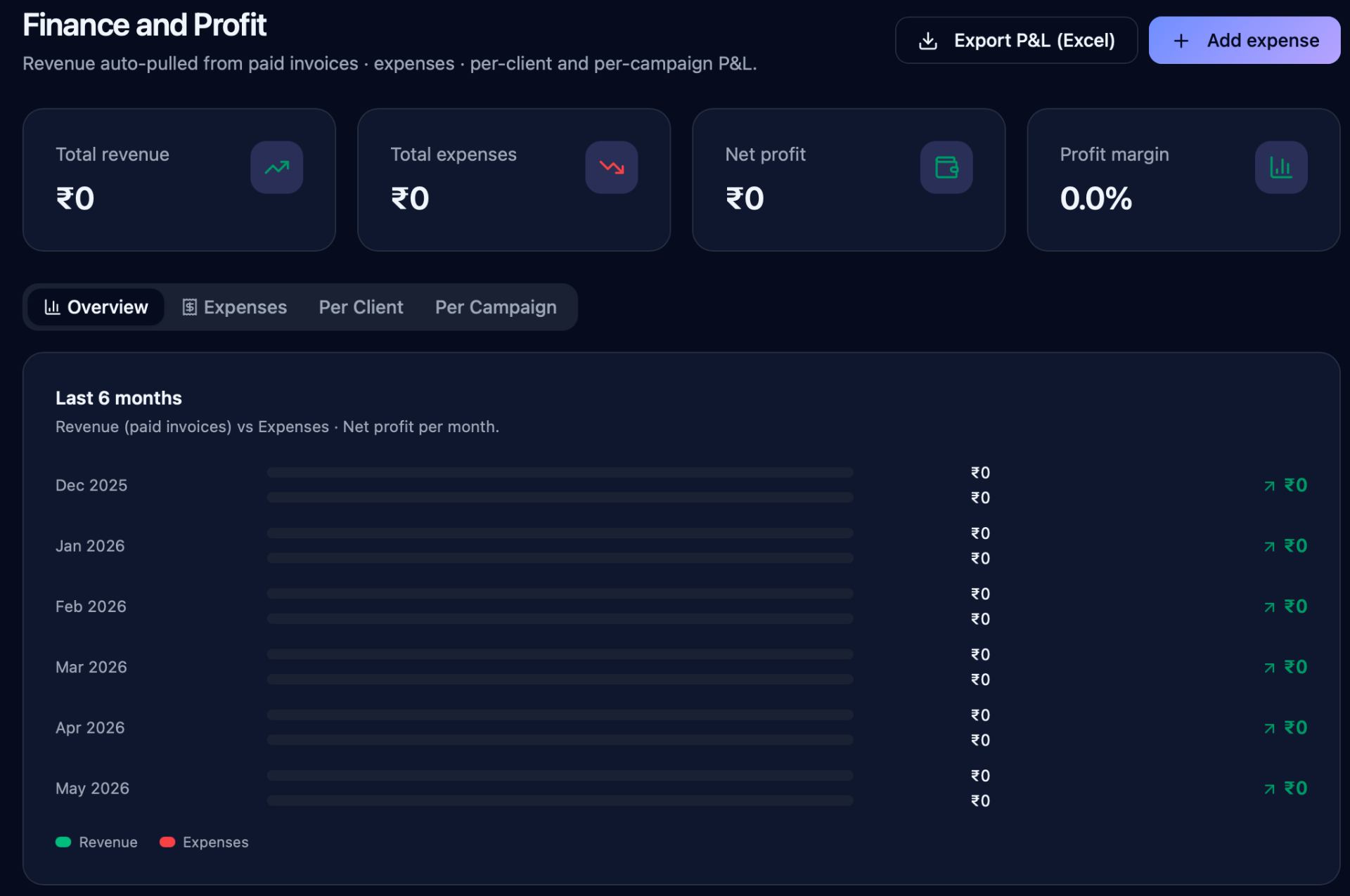Screen dimensions: 1350x896
Task: Add a new expense
Action: coord(1245,41)
